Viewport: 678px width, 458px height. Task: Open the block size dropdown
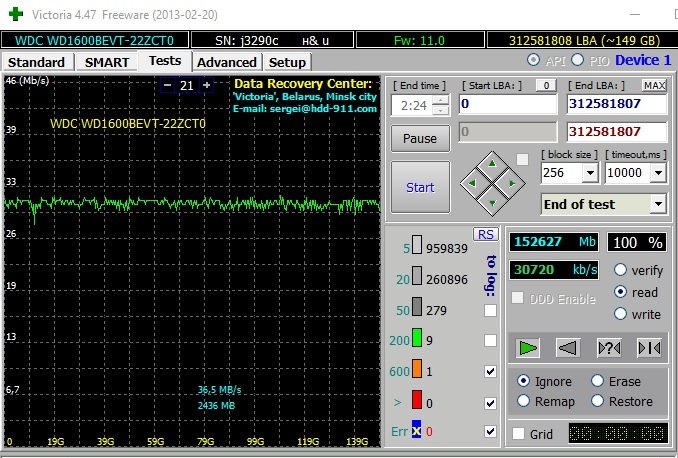[590, 173]
